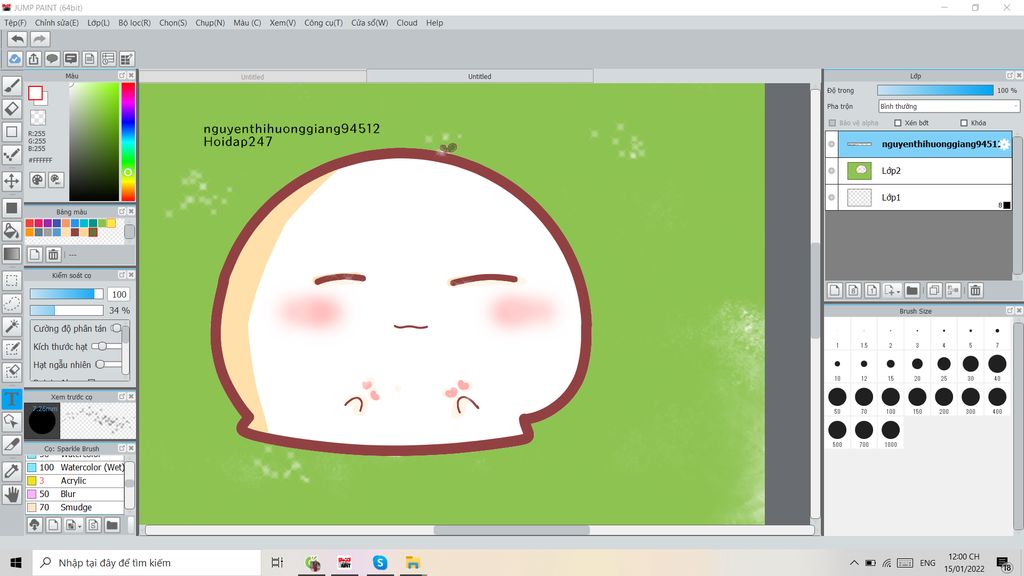
Task: Pick brush size 1000 preset
Action: click(891, 430)
